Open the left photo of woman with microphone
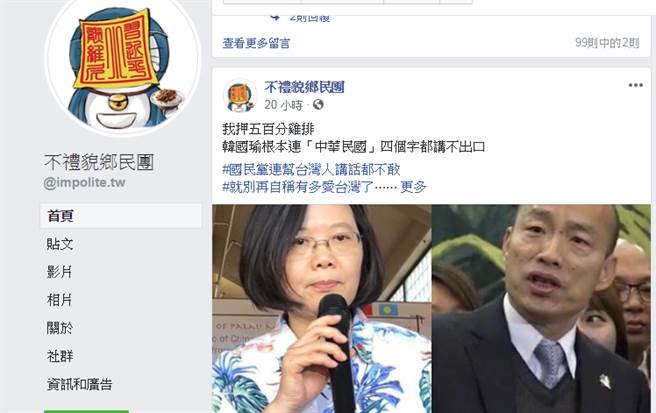The image size is (656, 413). [321, 309]
